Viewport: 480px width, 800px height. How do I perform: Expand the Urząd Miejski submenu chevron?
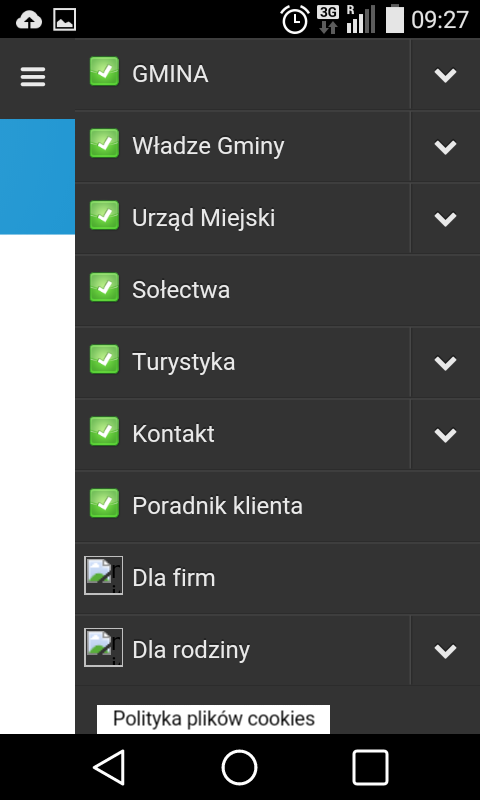point(445,218)
